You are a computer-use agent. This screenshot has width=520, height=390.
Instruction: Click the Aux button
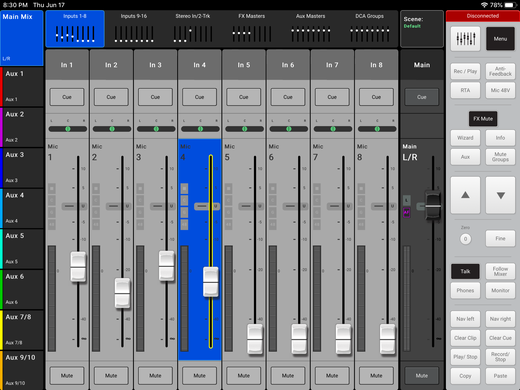coord(465,157)
